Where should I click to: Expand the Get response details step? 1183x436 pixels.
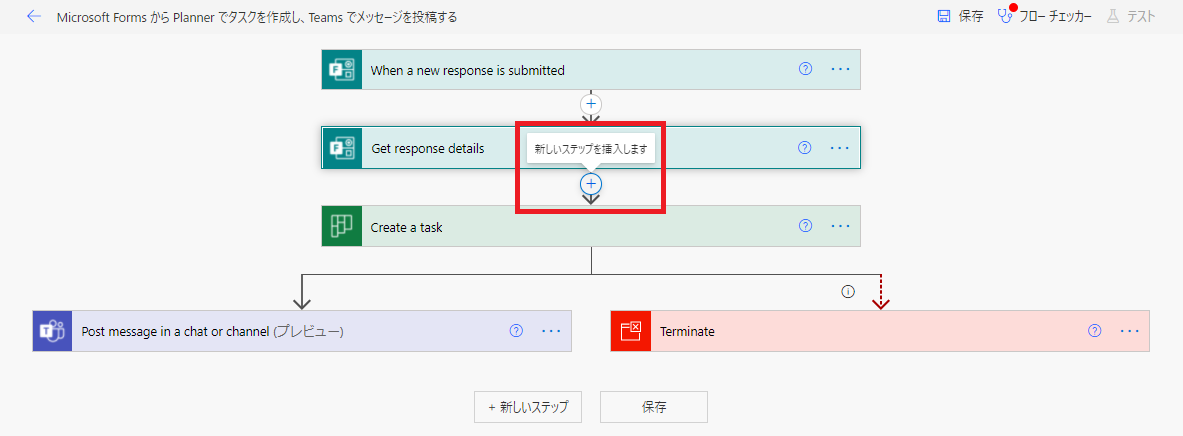(591, 148)
